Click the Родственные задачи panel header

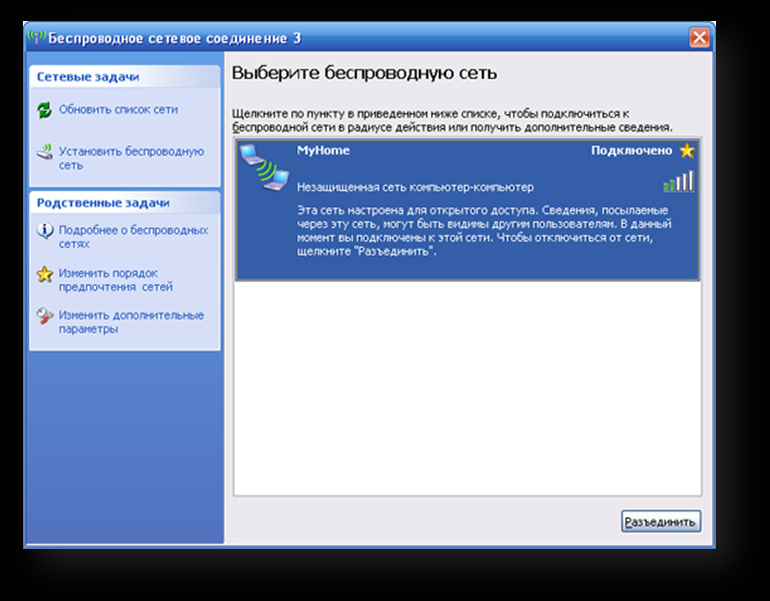click(103, 203)
